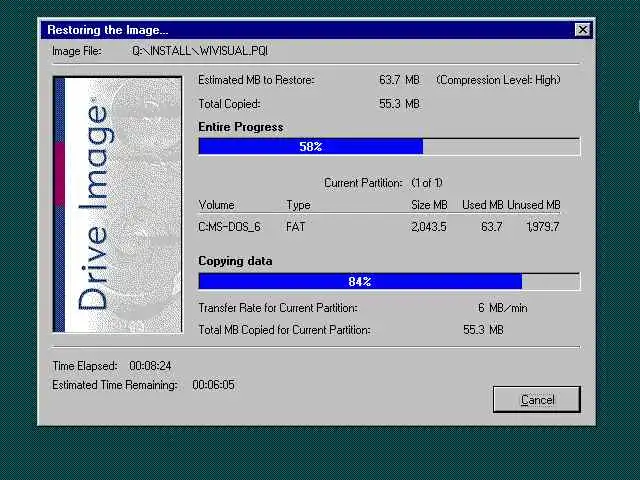Click the 'Used MB' column header

[x=482, y=205]
